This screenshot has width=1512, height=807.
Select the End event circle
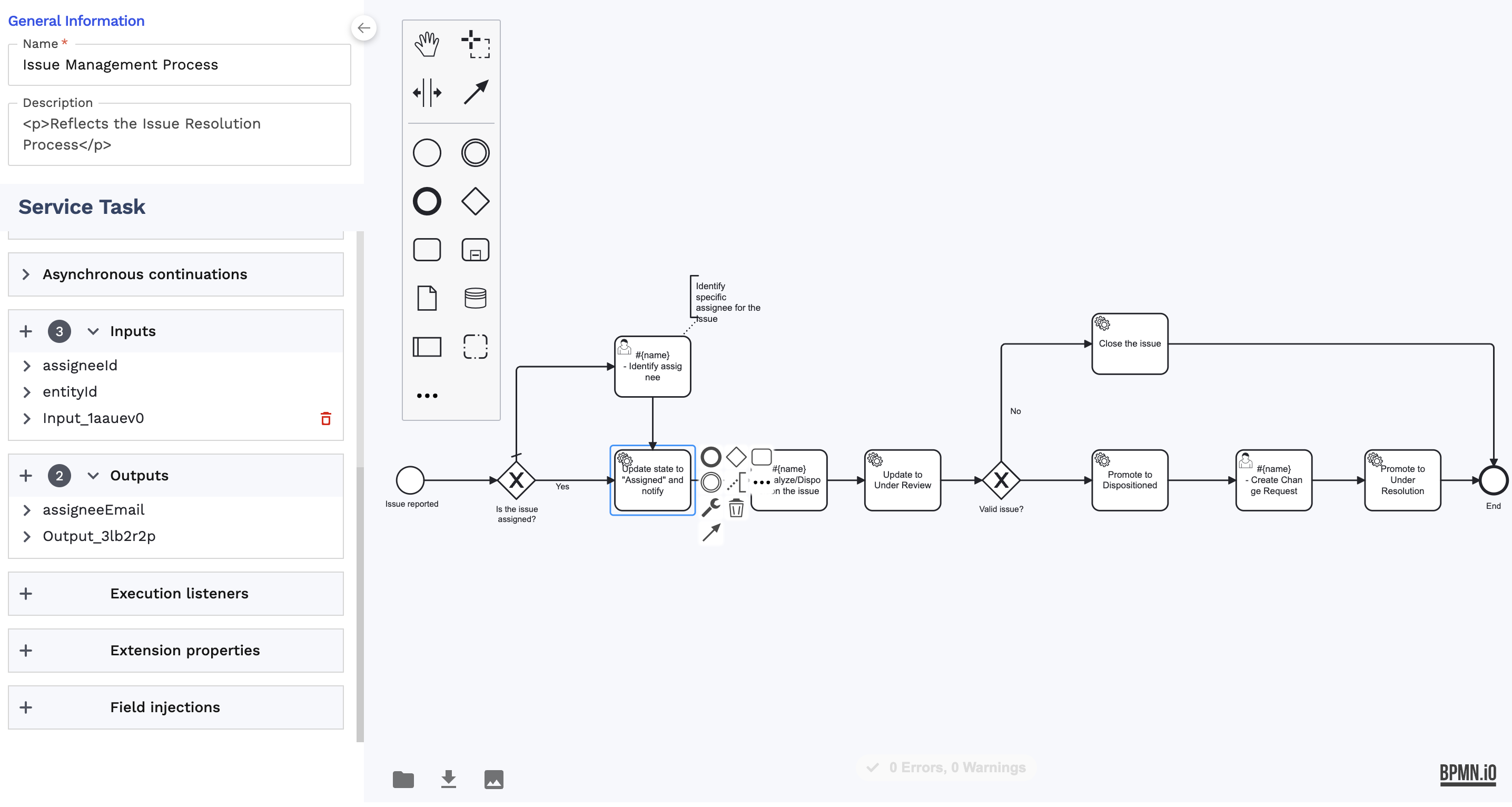[1494, 480]
